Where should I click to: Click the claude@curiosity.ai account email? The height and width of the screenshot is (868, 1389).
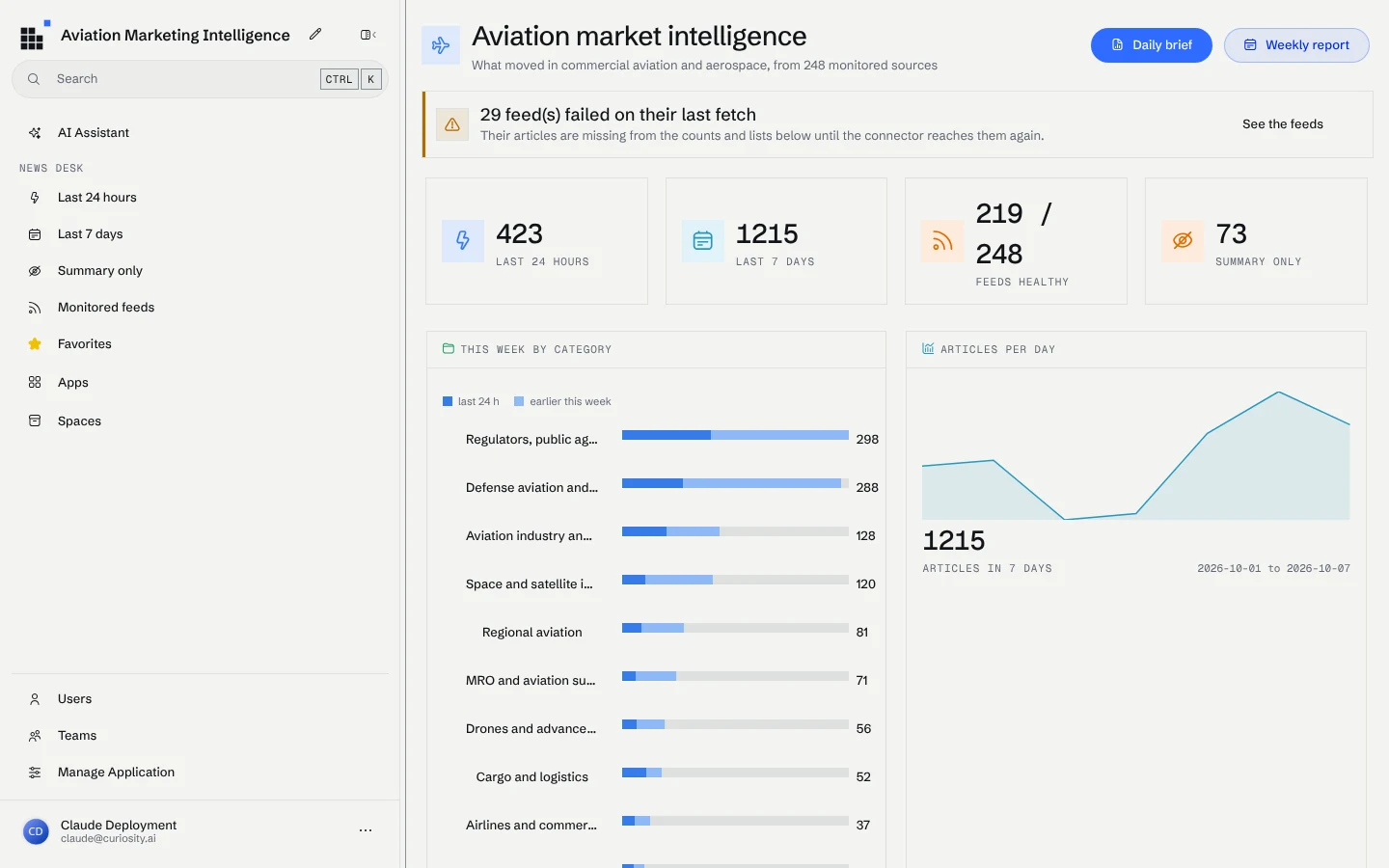point(108,839)
